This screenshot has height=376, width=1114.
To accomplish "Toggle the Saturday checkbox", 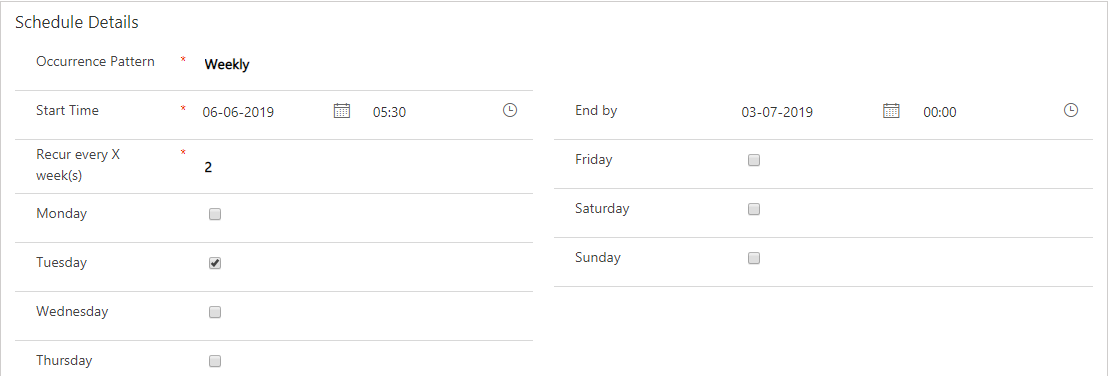I will (x=754, y=209).
